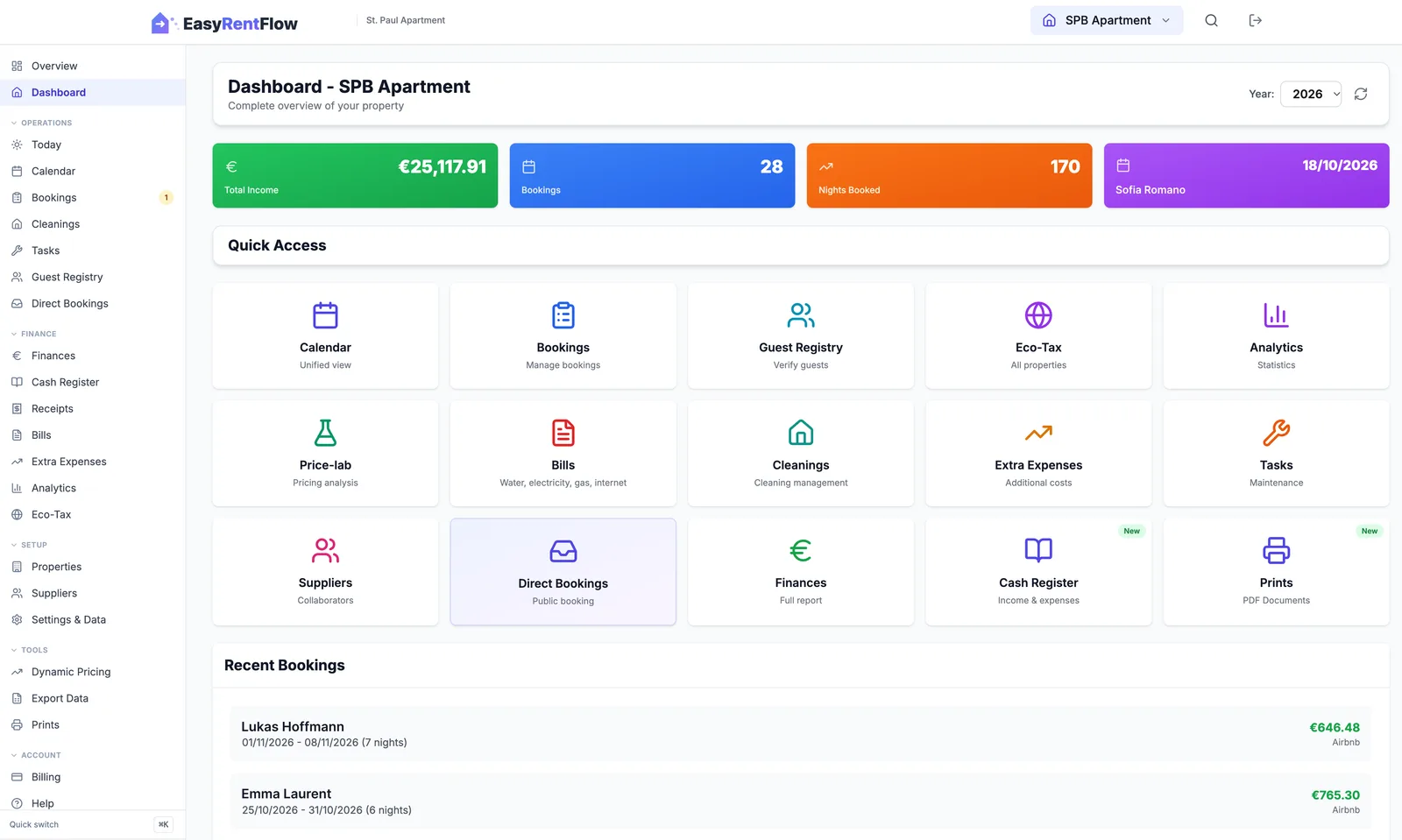Click the Extra Expenses trend icon card

[x=1038, y=433]
